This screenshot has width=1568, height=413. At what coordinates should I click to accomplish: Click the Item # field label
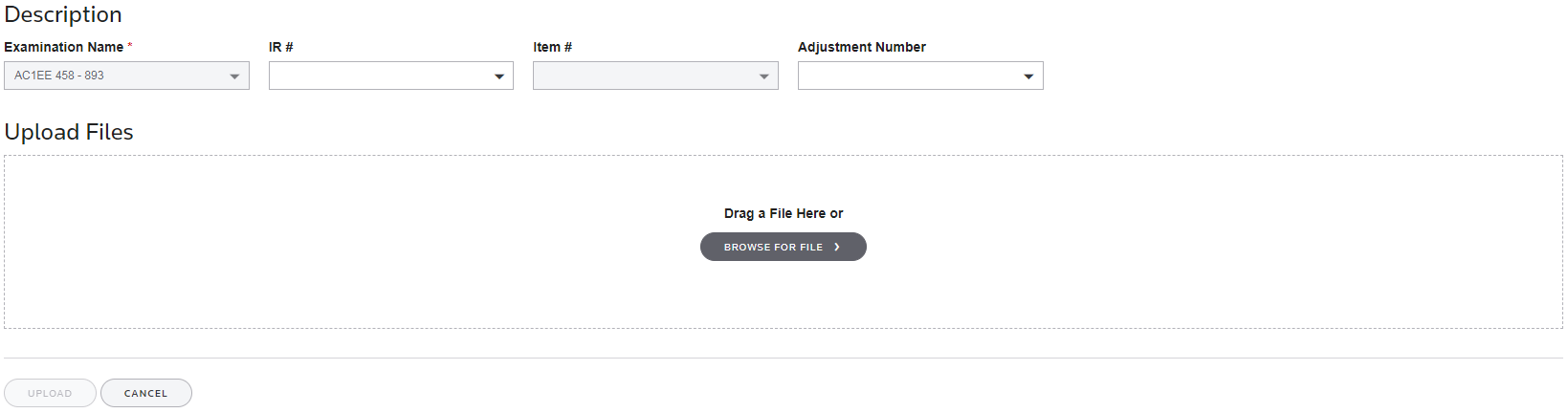[553, 47]
